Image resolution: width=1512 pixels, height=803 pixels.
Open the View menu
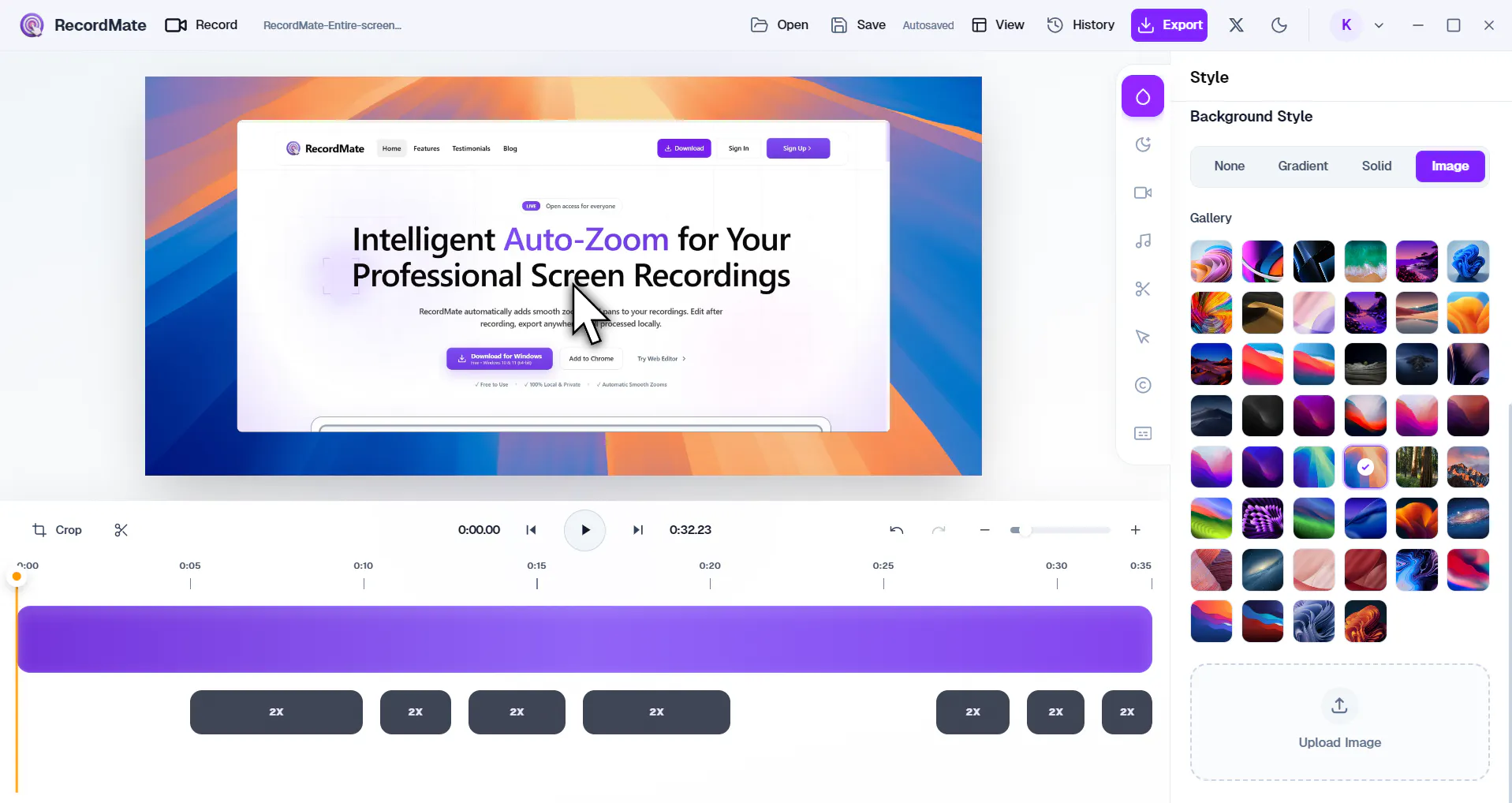pyautogui.click(x=998, y=25)
